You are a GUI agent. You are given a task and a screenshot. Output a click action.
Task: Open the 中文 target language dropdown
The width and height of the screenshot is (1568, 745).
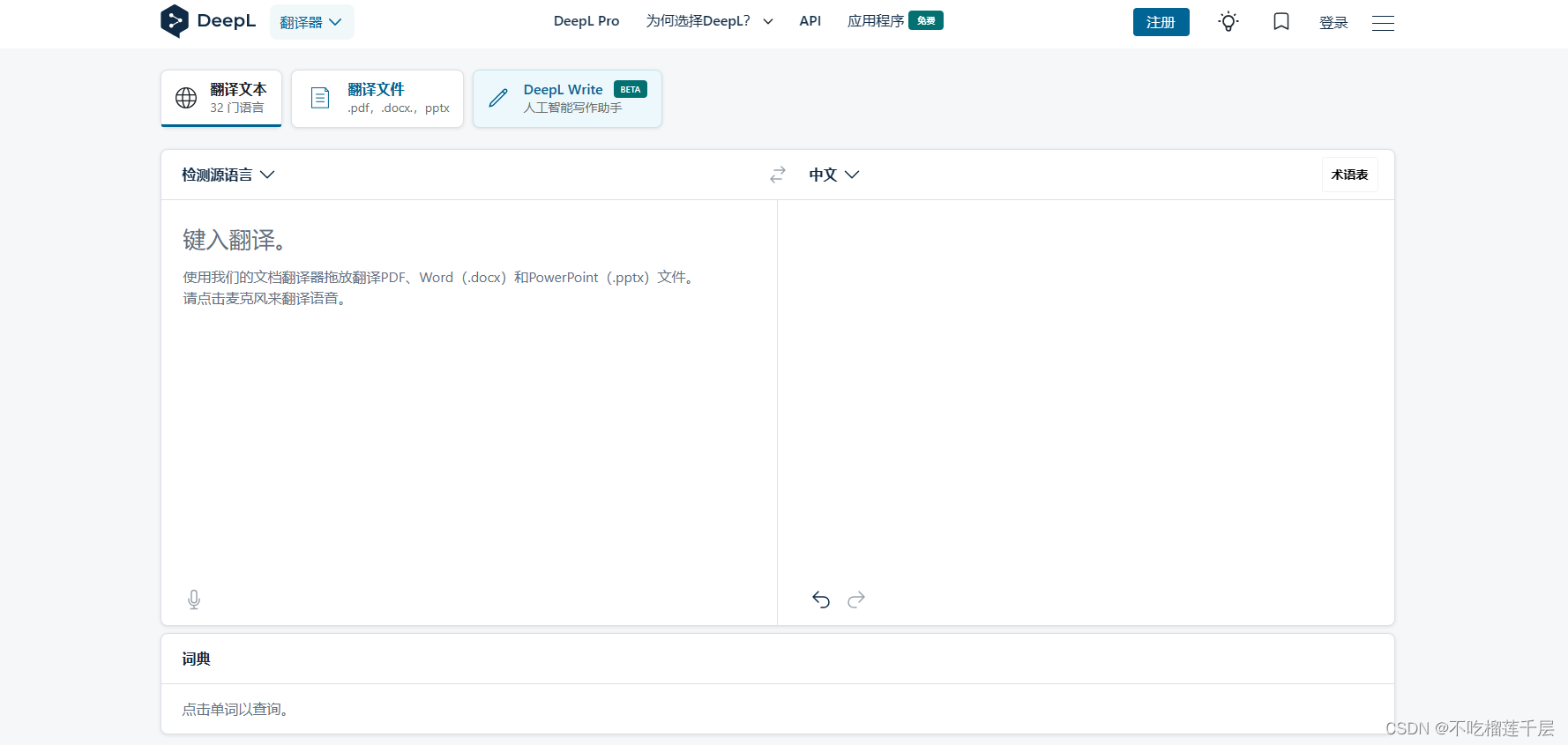tap(833, 175)
